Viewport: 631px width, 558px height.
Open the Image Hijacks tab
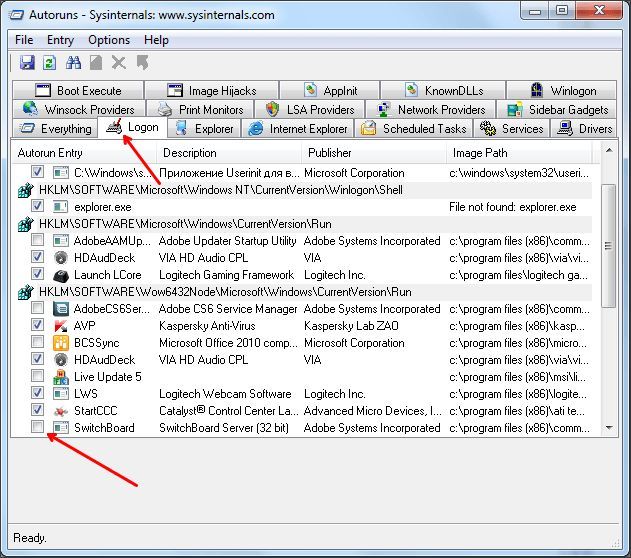tap(211, 91)
